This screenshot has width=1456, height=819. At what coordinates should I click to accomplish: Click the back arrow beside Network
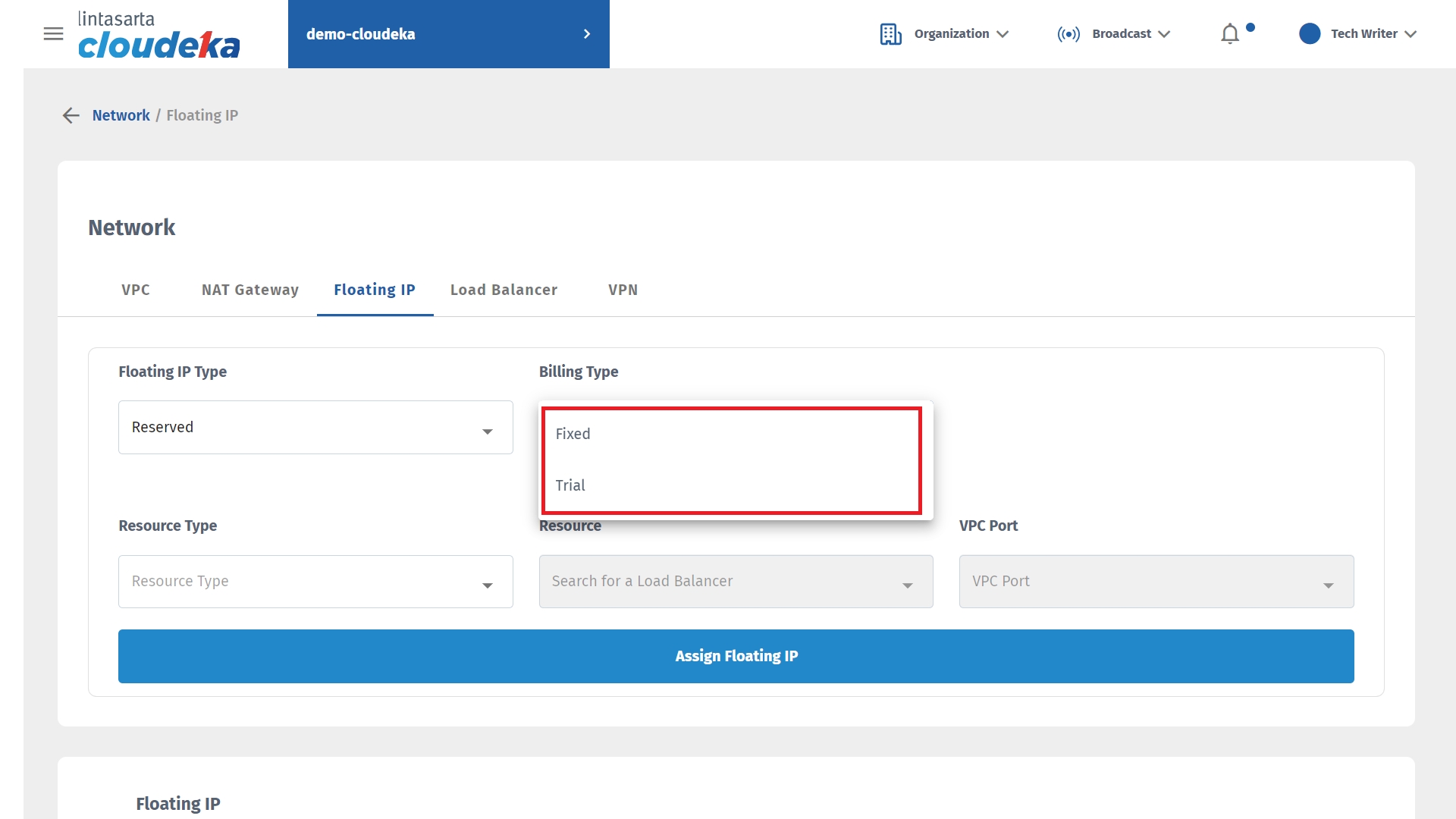(x=71, y=115)
